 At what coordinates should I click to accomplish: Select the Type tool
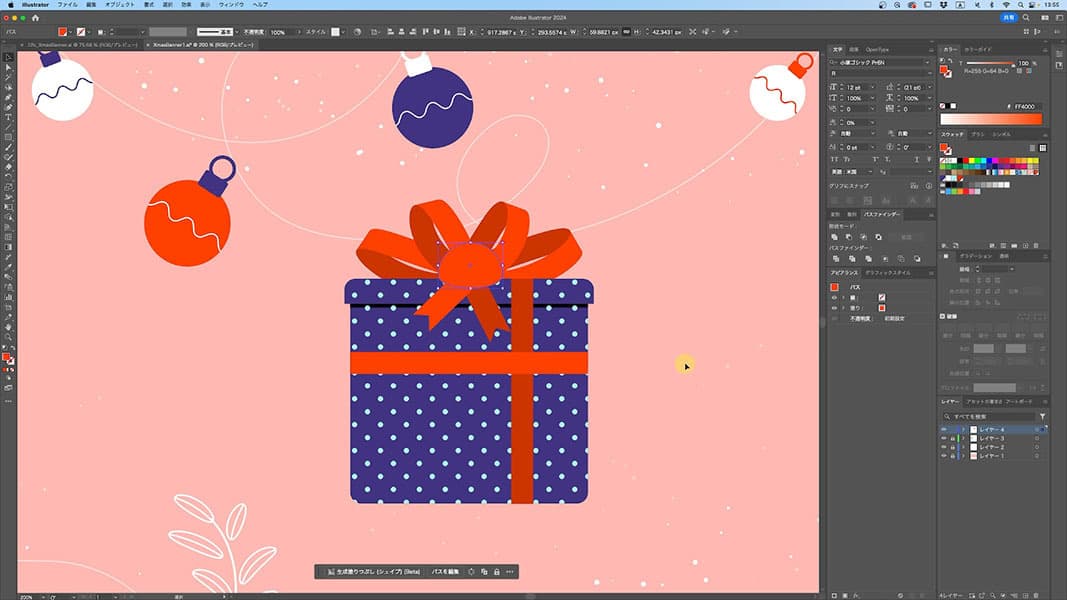point(8,117)
